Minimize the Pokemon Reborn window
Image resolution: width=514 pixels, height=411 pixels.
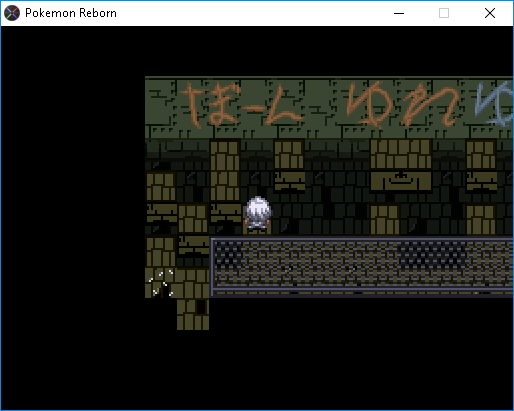click(x=399, y=13)
